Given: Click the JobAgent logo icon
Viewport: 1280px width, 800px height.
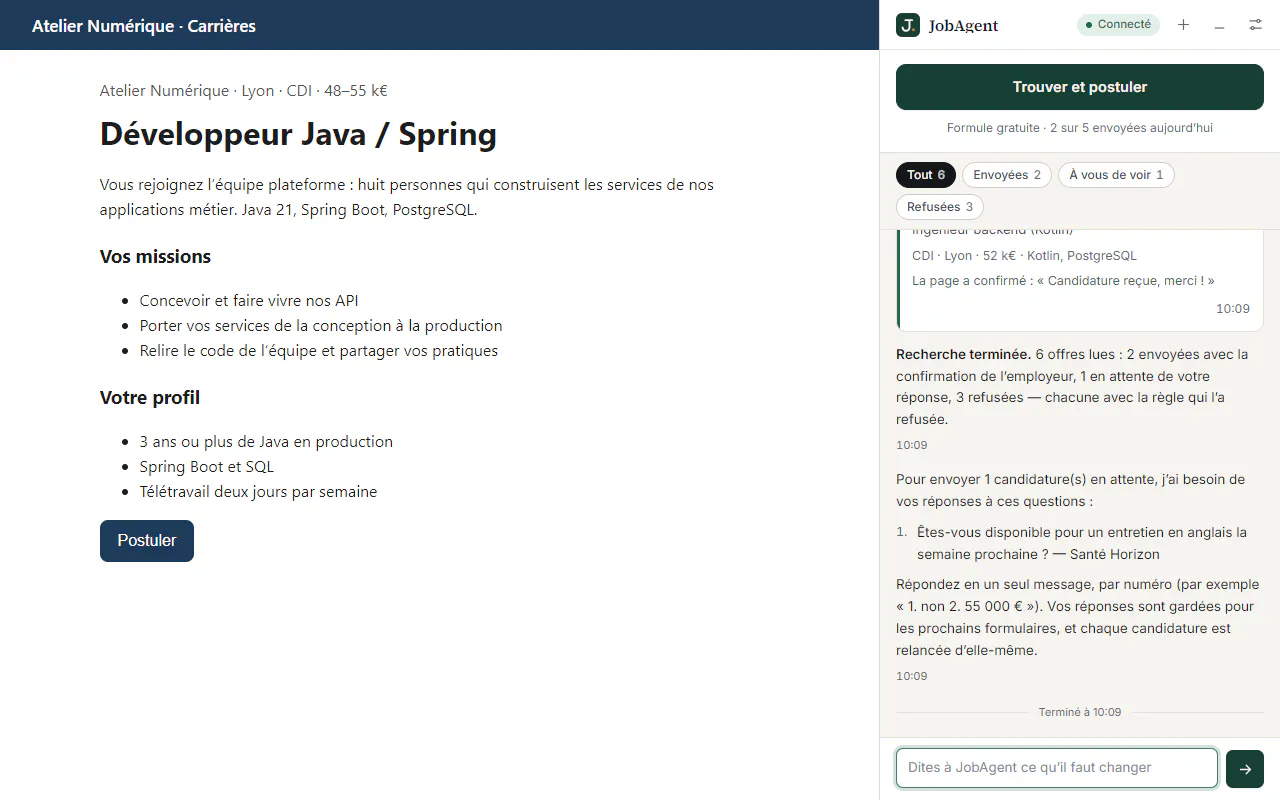Looking at the screenshot, I should 908,25.
